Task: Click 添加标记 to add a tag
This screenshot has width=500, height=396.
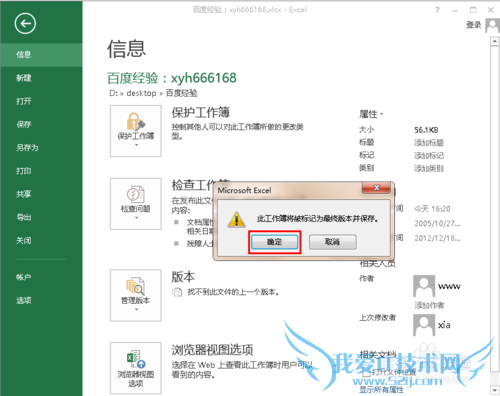Action: (429, 156)
